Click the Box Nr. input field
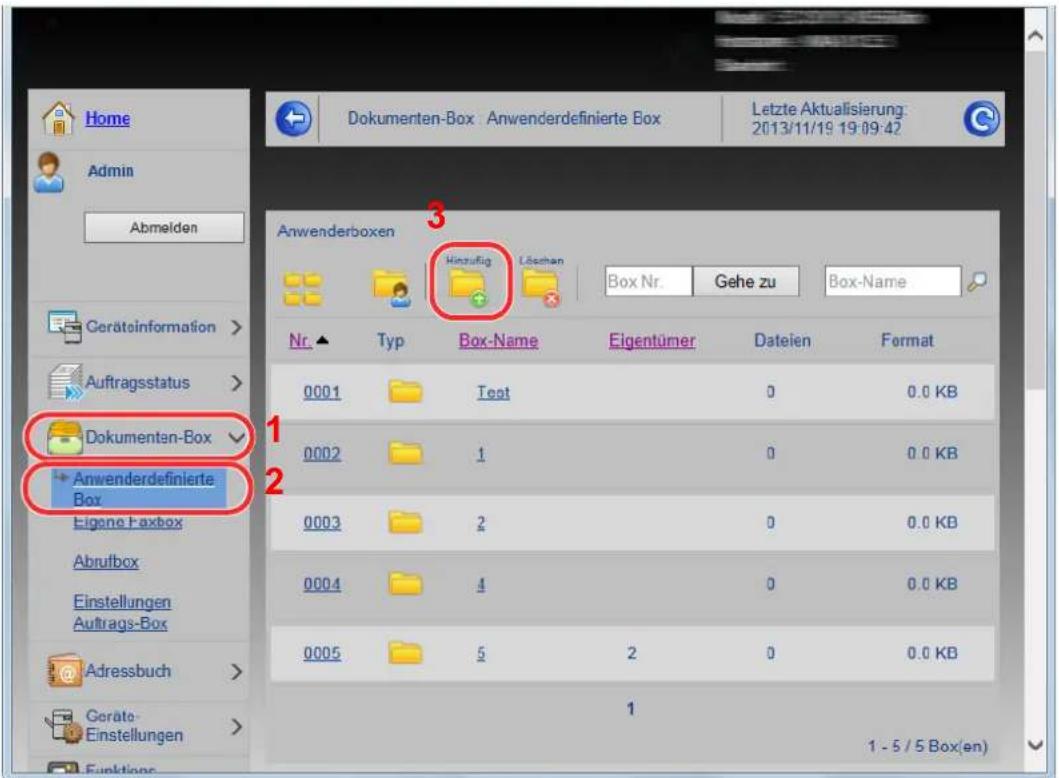1059x778 pixels. (648, 281)
